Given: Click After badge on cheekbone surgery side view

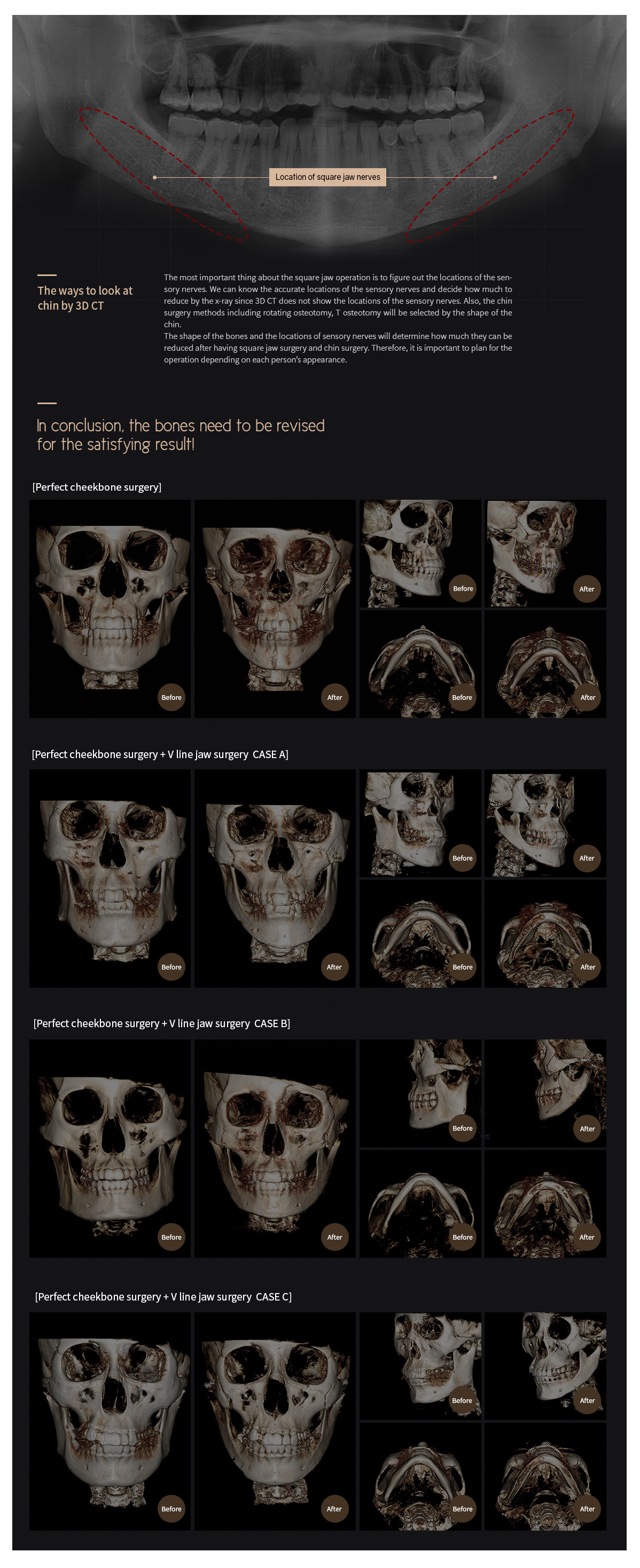Looking at the screenshot, I should (587, 589).
